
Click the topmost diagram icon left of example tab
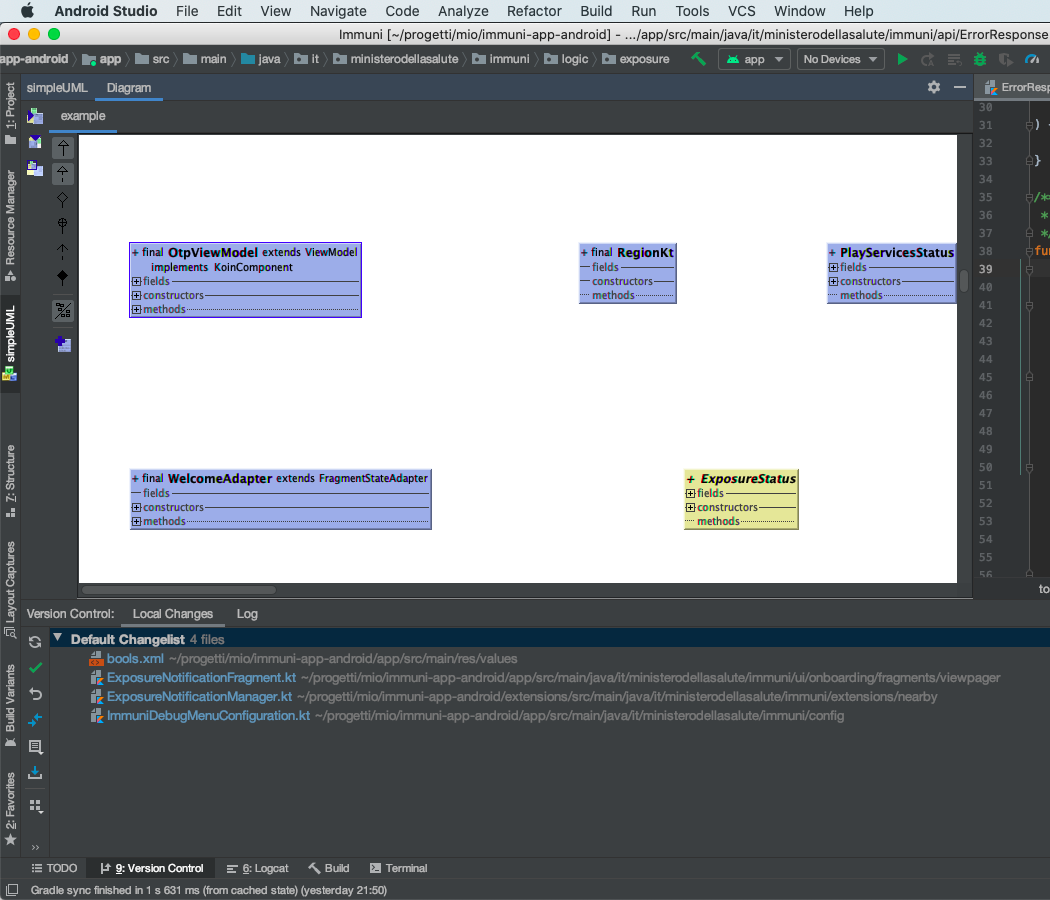pos(35,116)
